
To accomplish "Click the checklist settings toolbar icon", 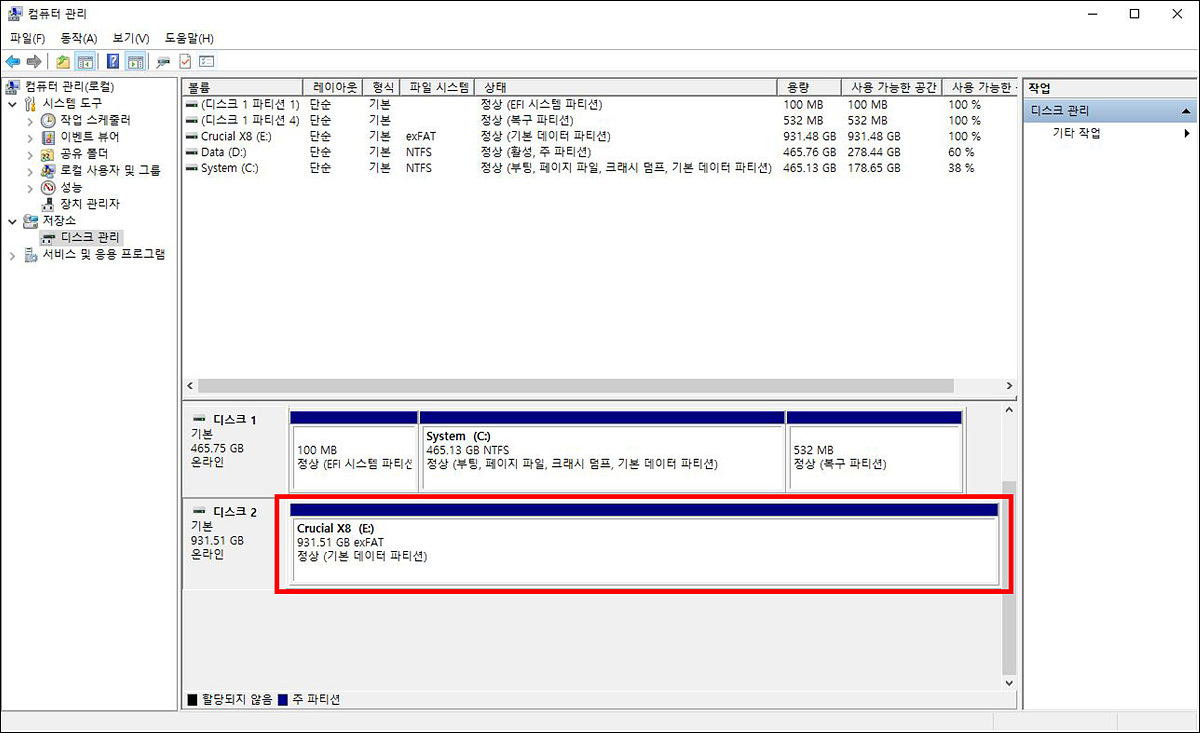I will click(x=206, y=61).
